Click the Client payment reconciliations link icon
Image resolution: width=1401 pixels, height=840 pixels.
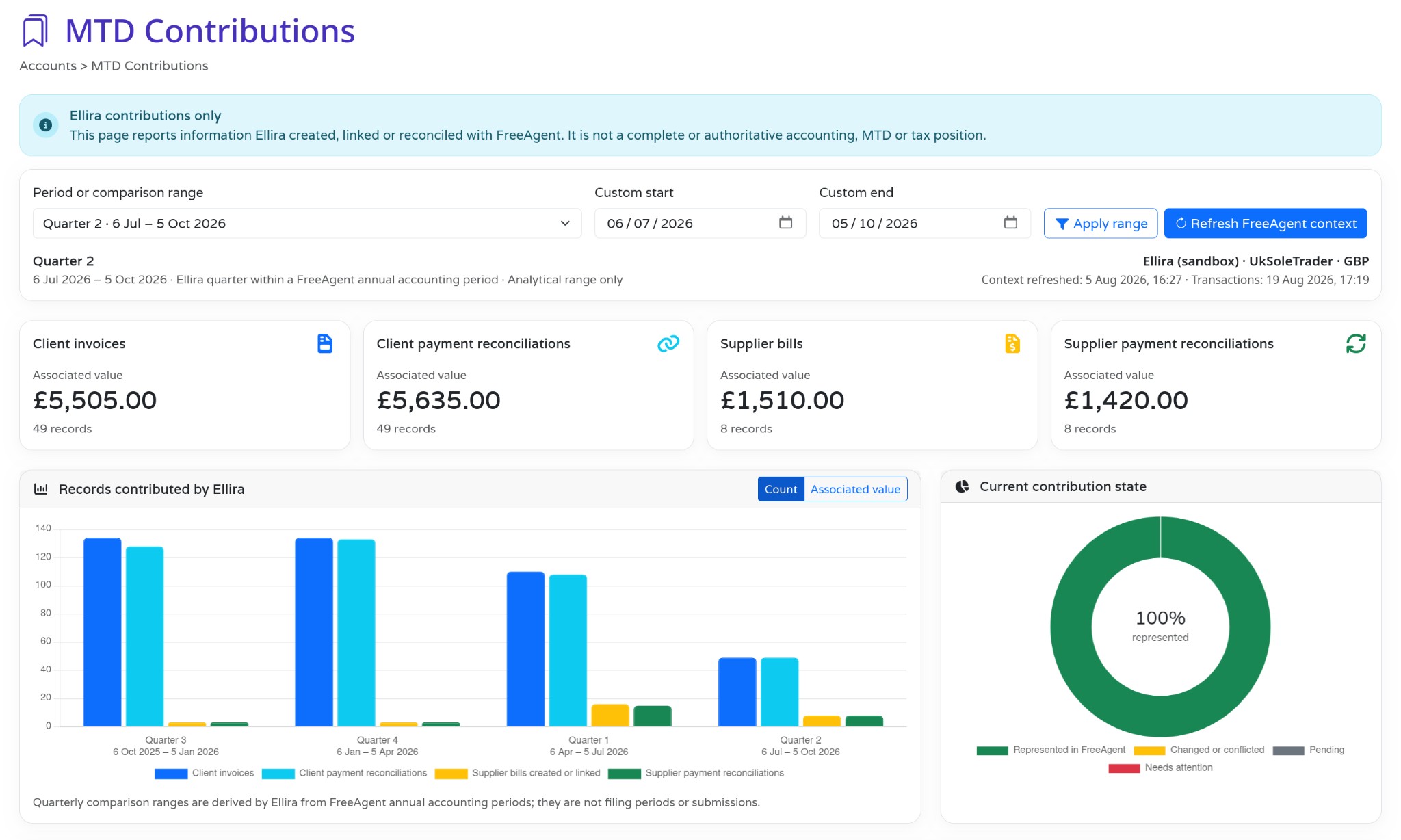coord(668,343)
